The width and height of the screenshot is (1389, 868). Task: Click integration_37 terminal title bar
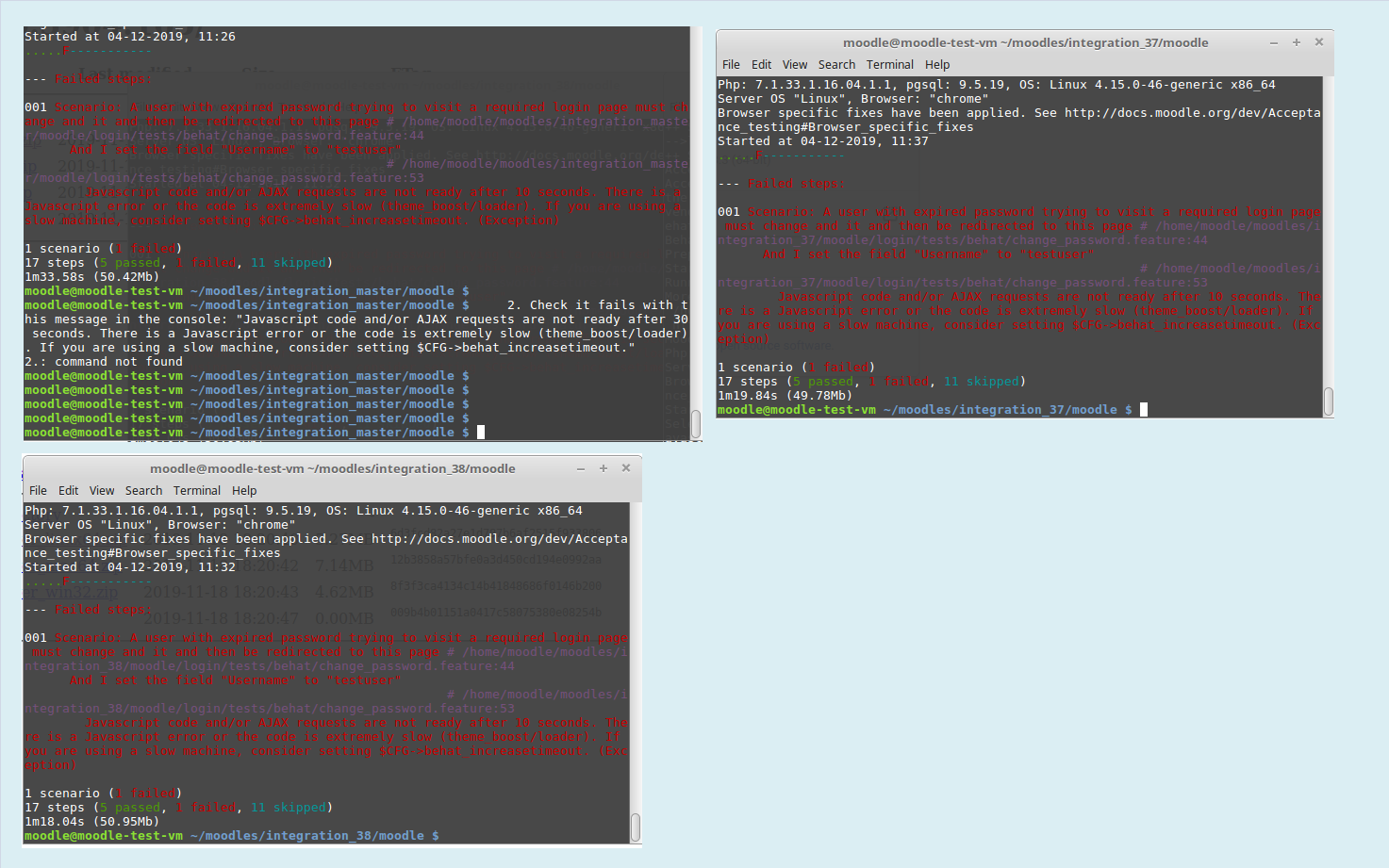pyautogui.click(x=1025, y=42)
